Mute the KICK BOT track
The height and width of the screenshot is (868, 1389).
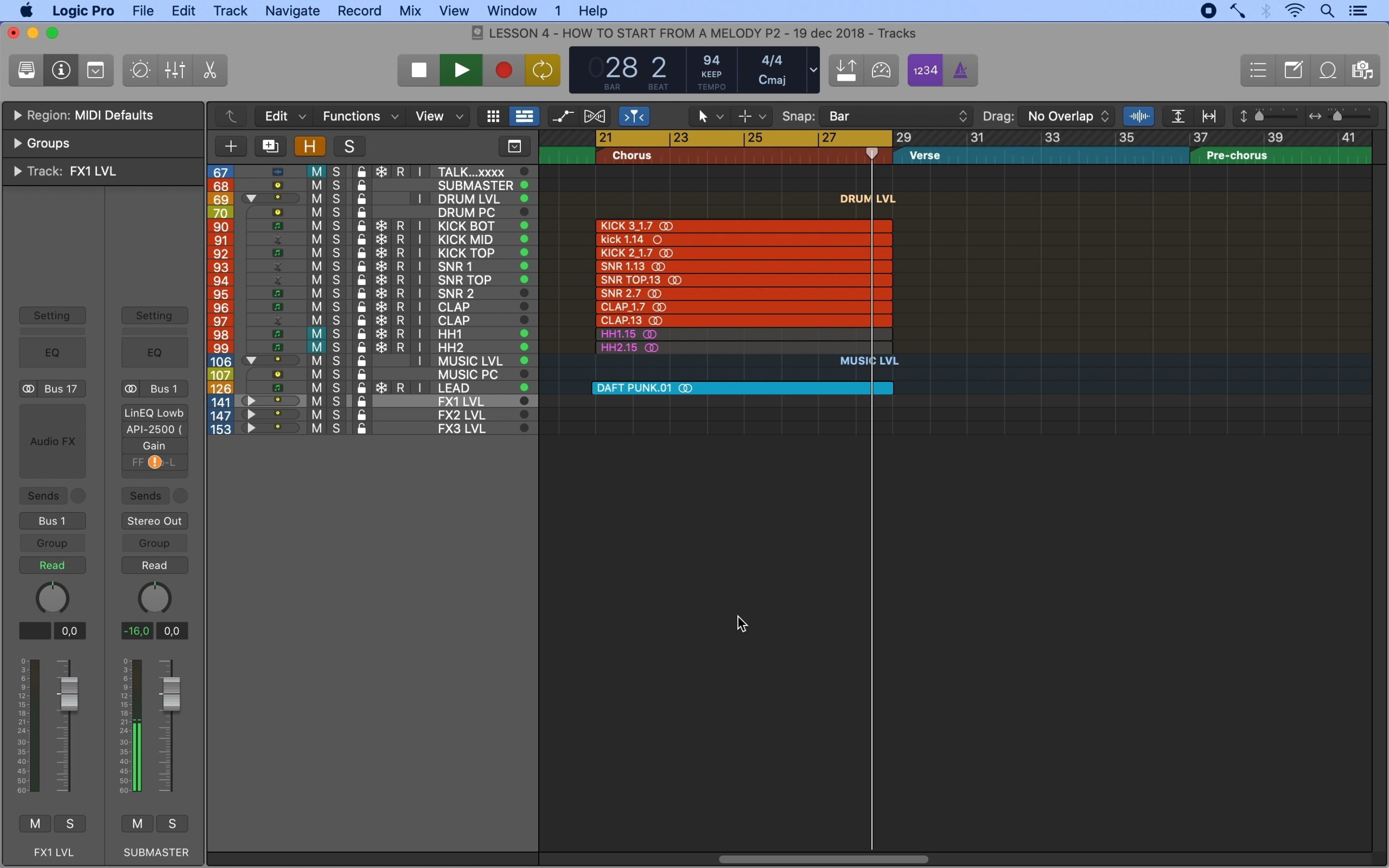pyautogui.click(x=317, y=226)
